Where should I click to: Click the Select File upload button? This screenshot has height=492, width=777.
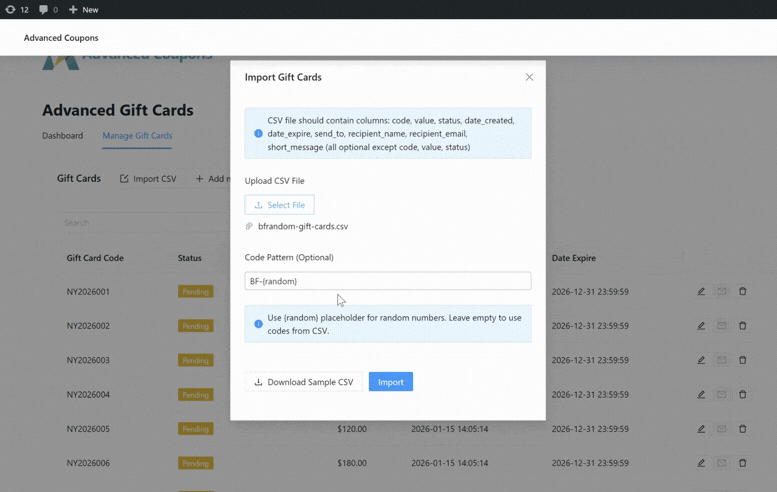pyautogui.click(x=279, y=205)
